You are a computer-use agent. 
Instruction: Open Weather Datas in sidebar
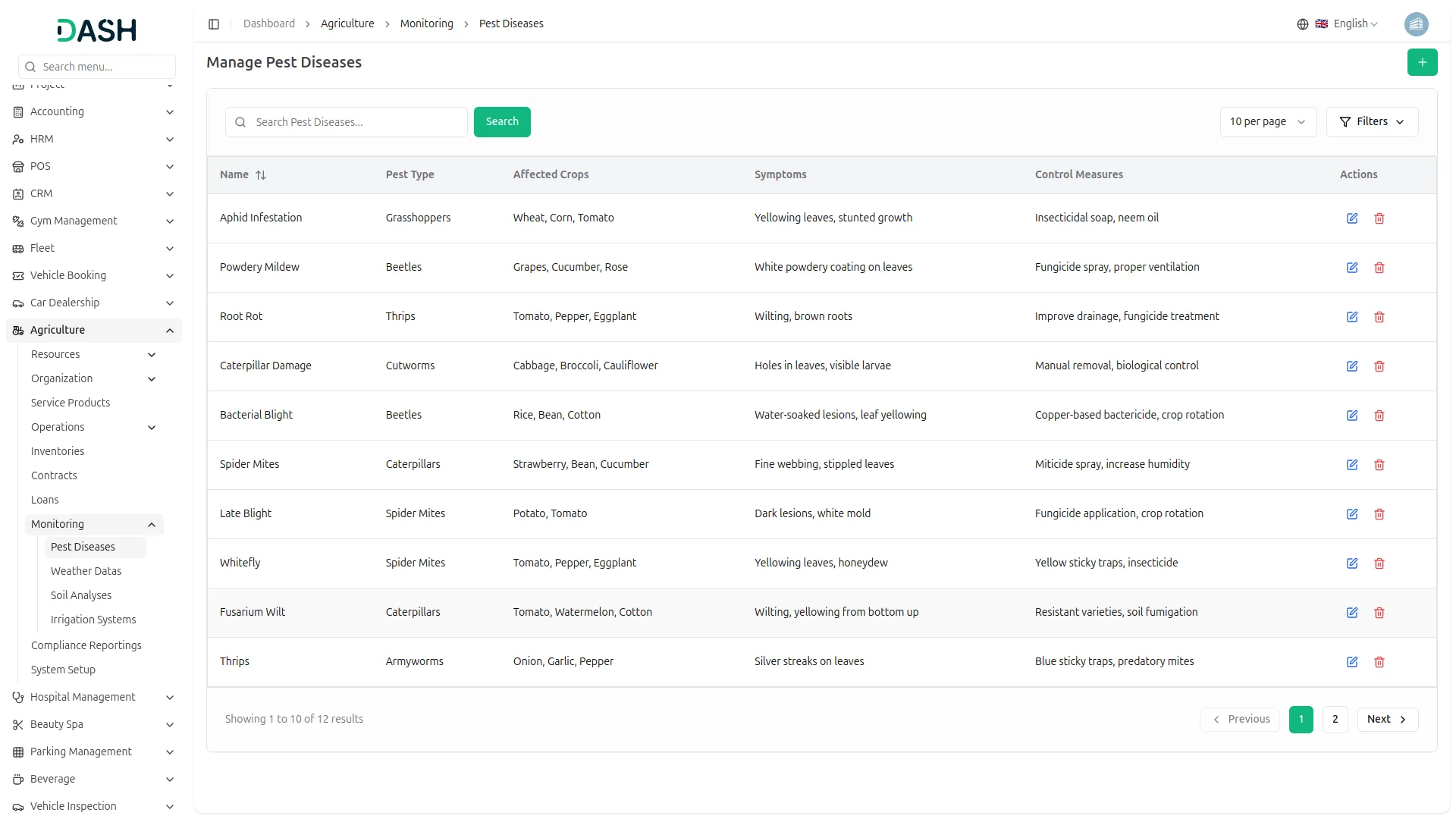pos(86,571)
